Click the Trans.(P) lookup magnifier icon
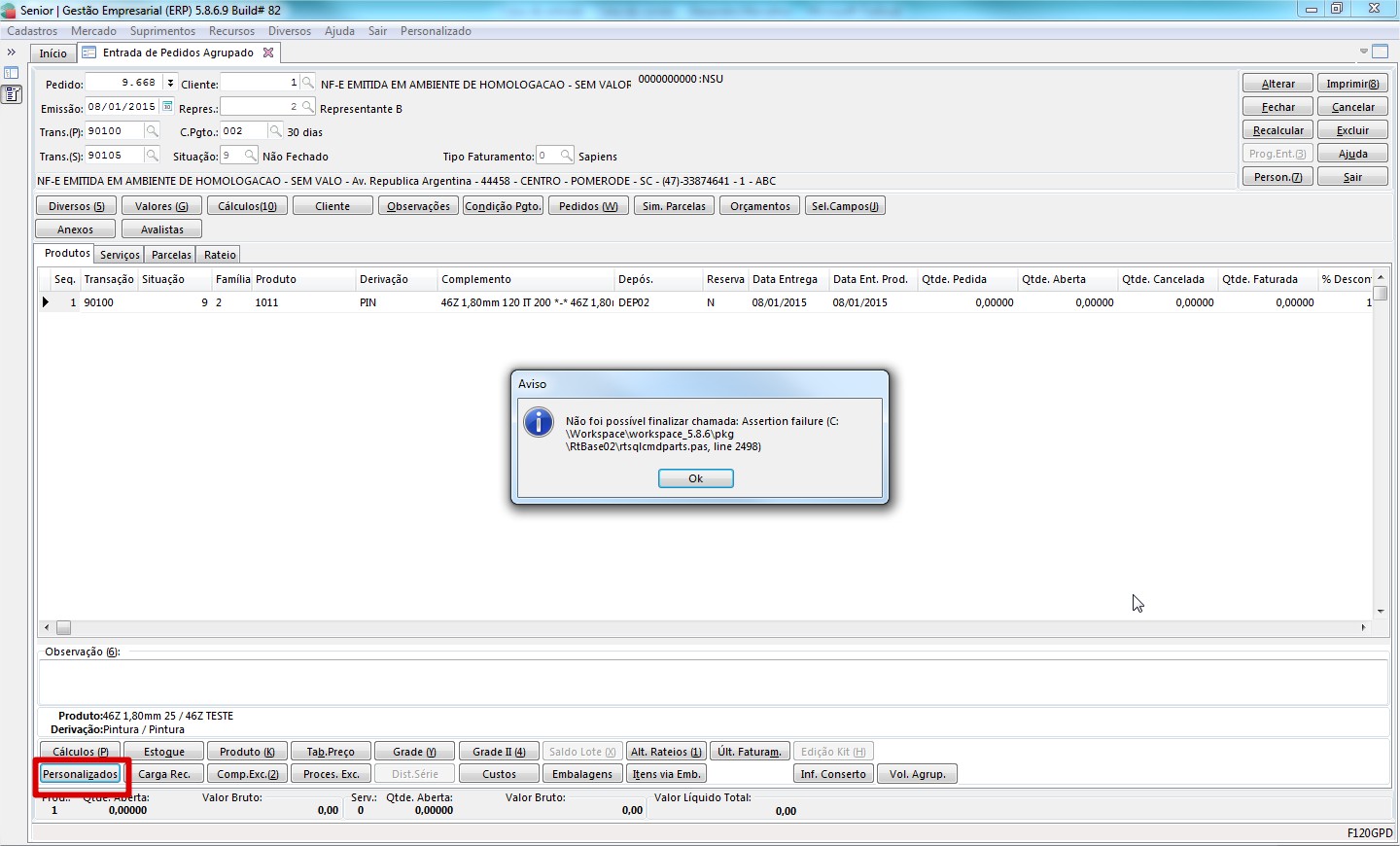 pos(152,131)
